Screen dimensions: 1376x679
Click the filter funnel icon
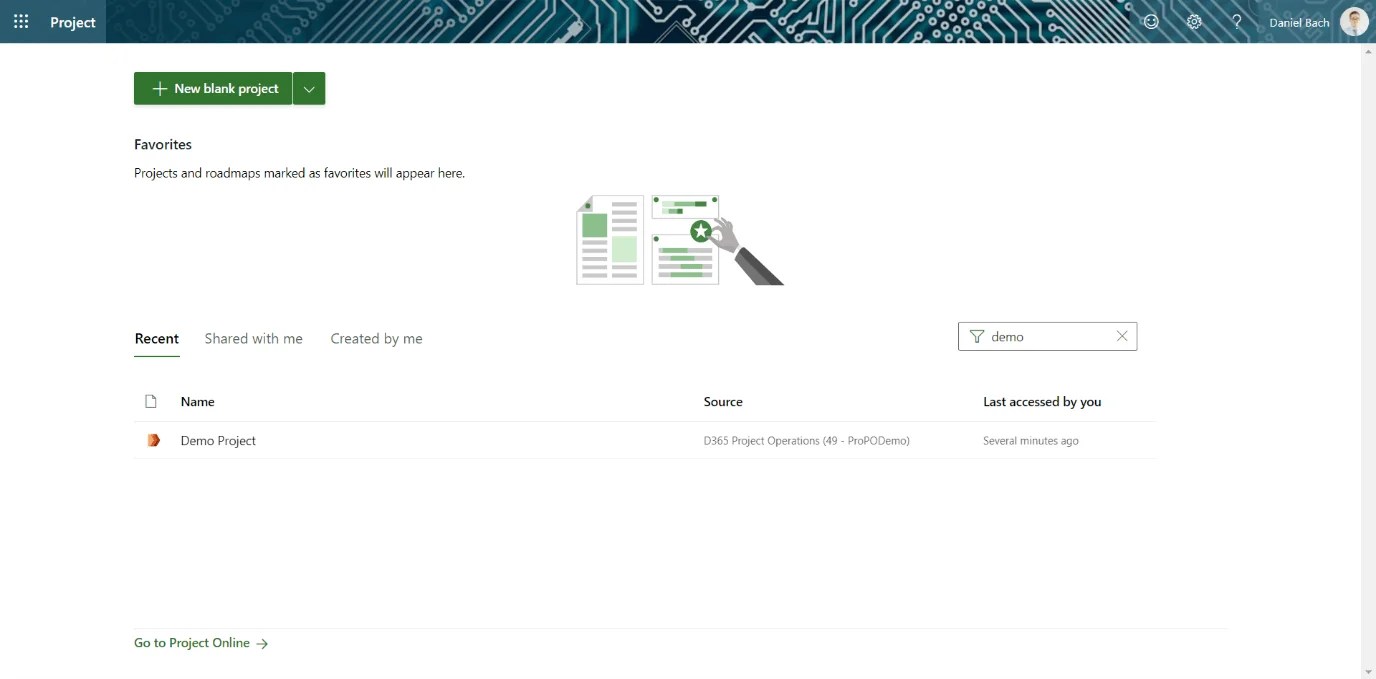(977, 337)
